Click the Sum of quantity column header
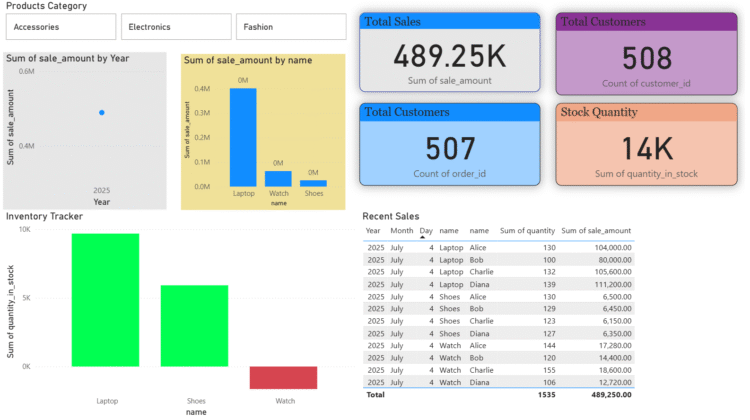This screenshot has height=420, width=750. point(527,231)
